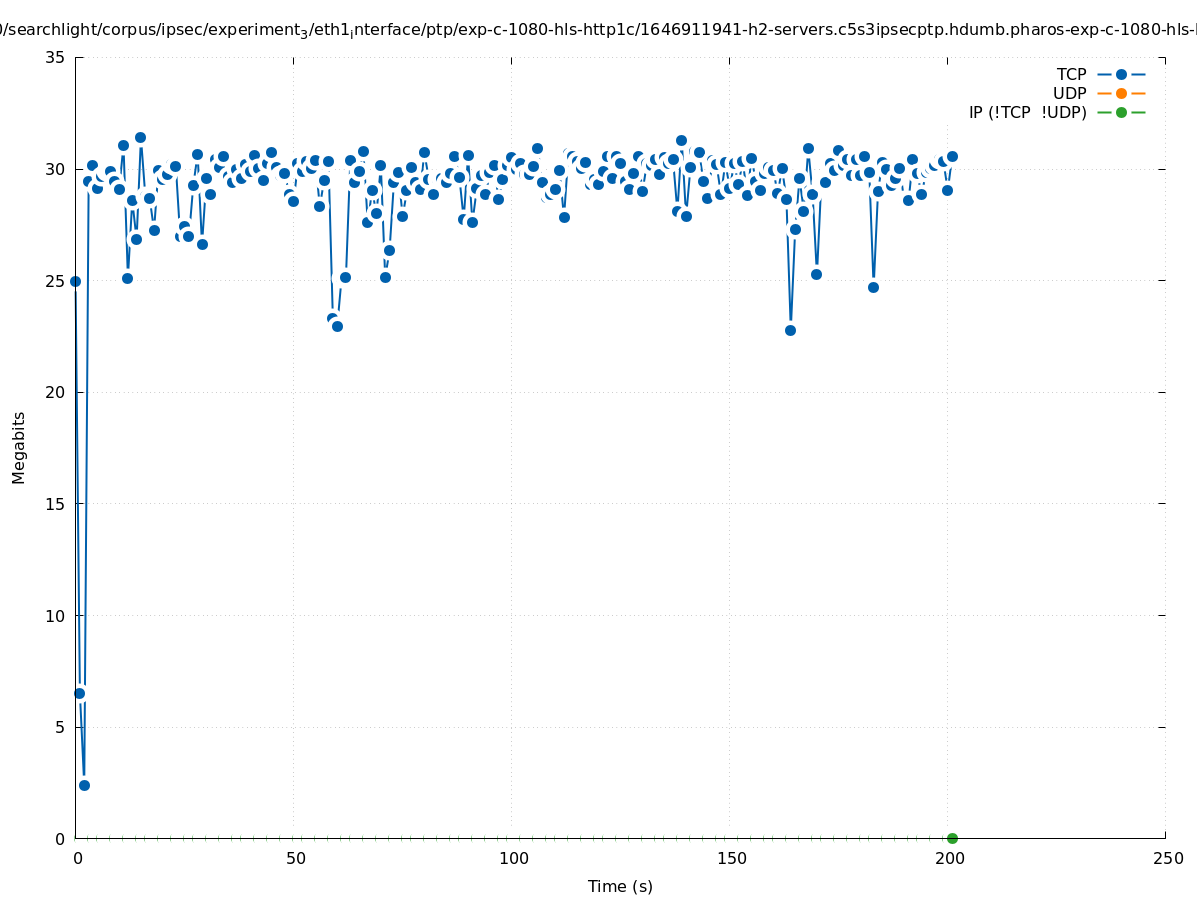Select the first TCP point at 25 Megabits

pos(75,281)
